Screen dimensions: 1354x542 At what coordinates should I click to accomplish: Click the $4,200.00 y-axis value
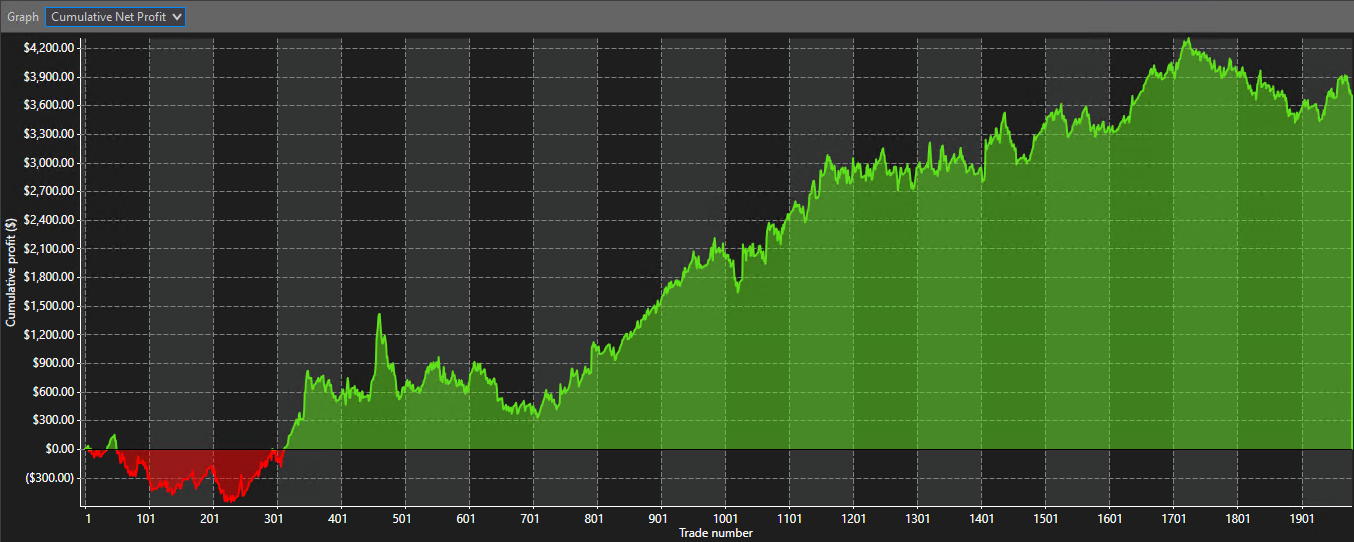coord(49,48)
